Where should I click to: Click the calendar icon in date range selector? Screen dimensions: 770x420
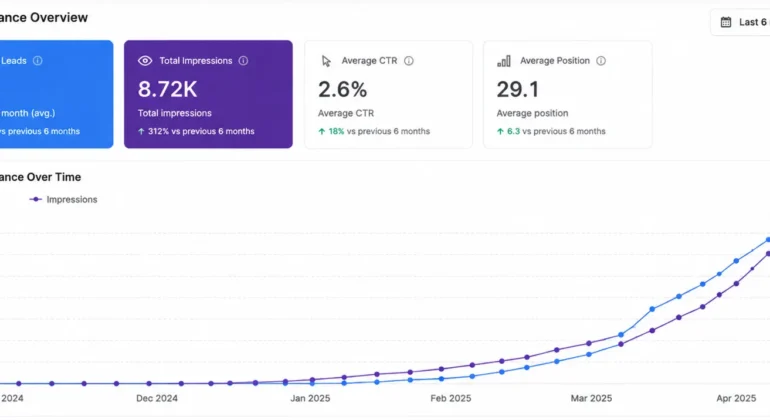click(x=726, y=22)
